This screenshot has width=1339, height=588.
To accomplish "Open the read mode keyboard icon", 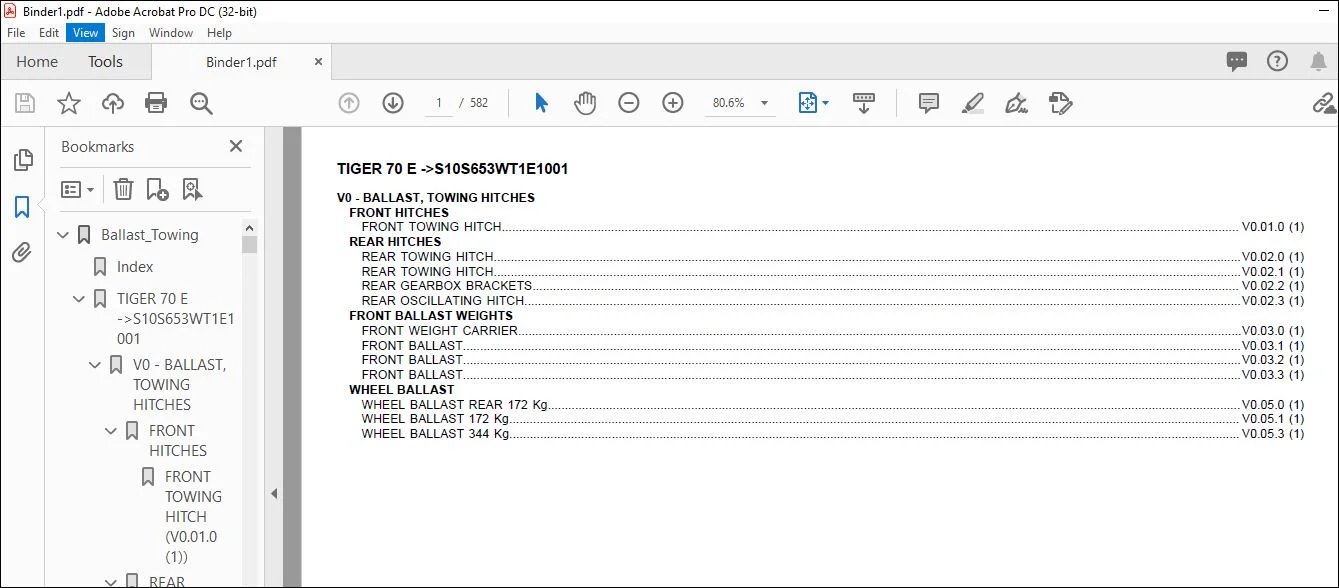I will tap(864, 103).
